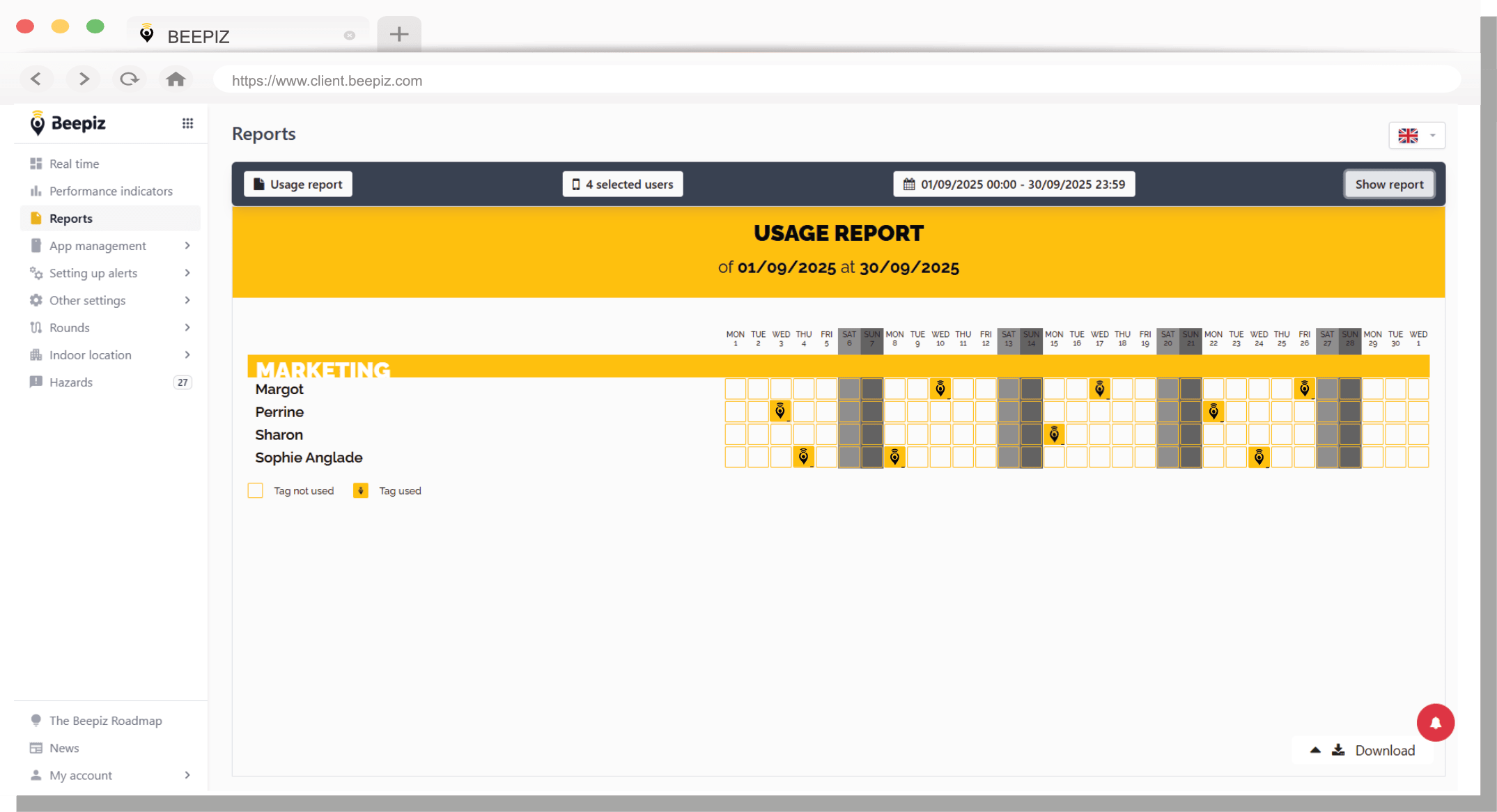Open the Real time sidebar section

click(73, 164)
